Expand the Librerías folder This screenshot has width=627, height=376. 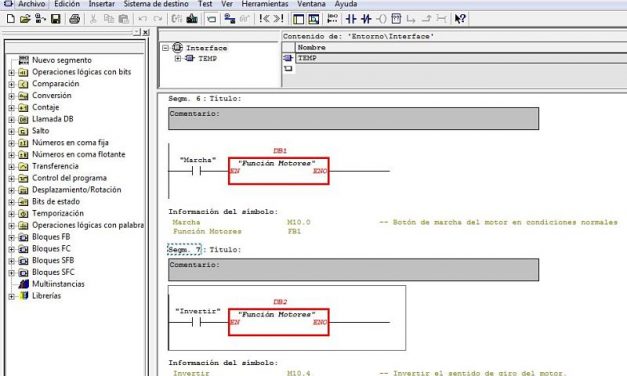tap(12, 296)
